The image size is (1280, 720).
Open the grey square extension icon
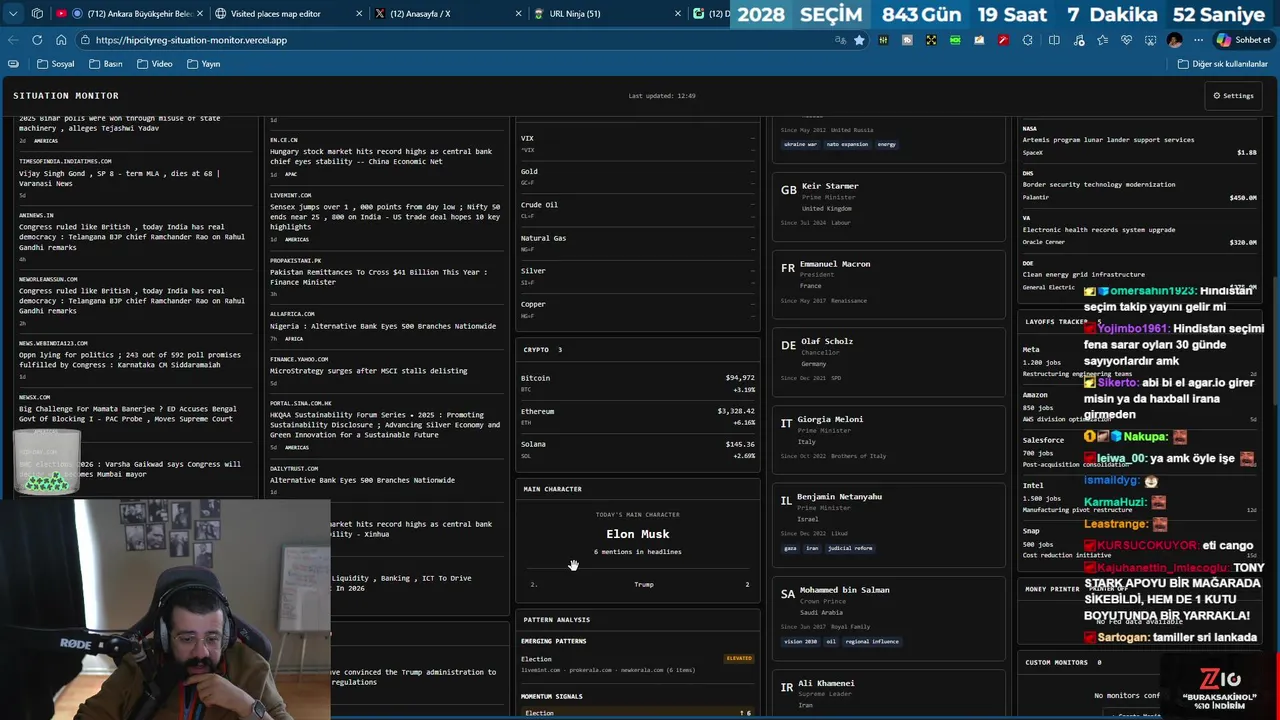tap(907, 40)
